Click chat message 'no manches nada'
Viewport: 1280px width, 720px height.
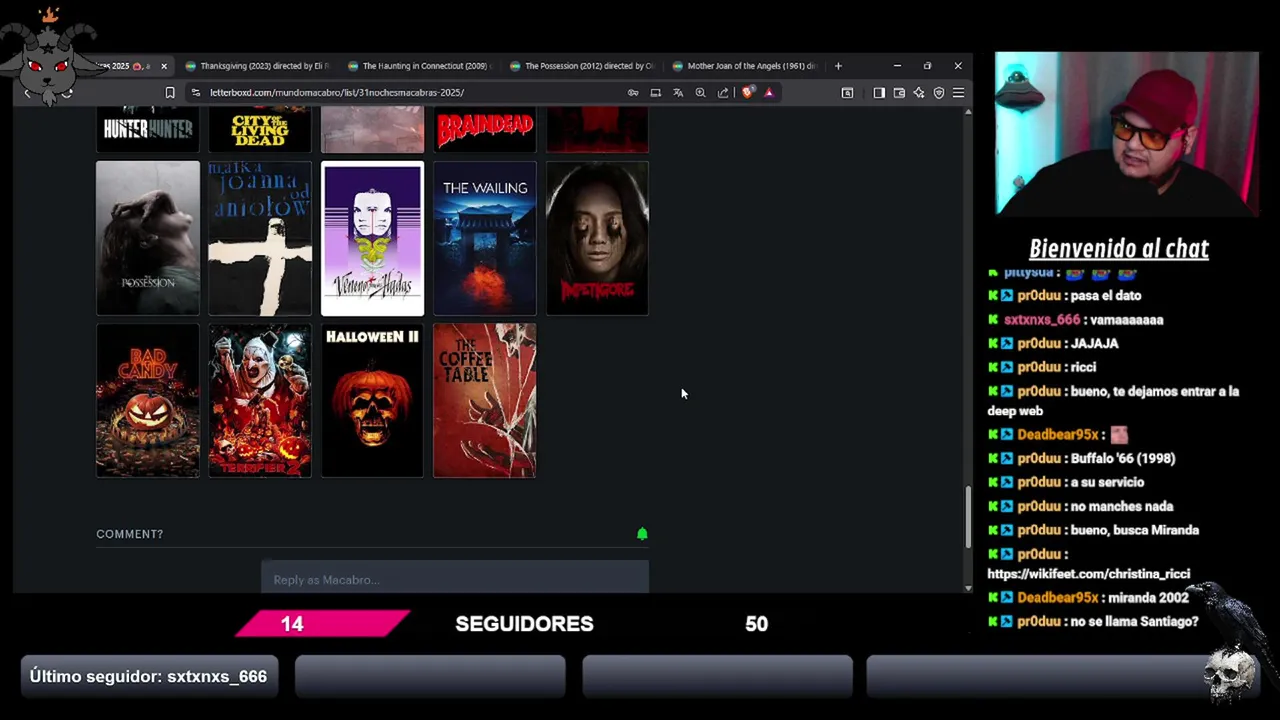[x=1122, y=506]
